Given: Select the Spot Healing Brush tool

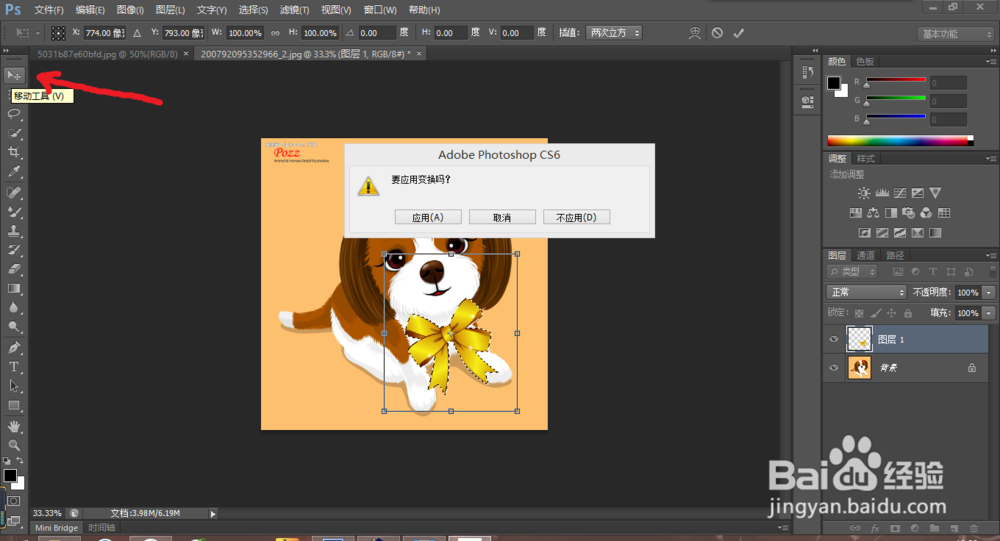Looking at the screenshot, I should [x=14, y=193].
